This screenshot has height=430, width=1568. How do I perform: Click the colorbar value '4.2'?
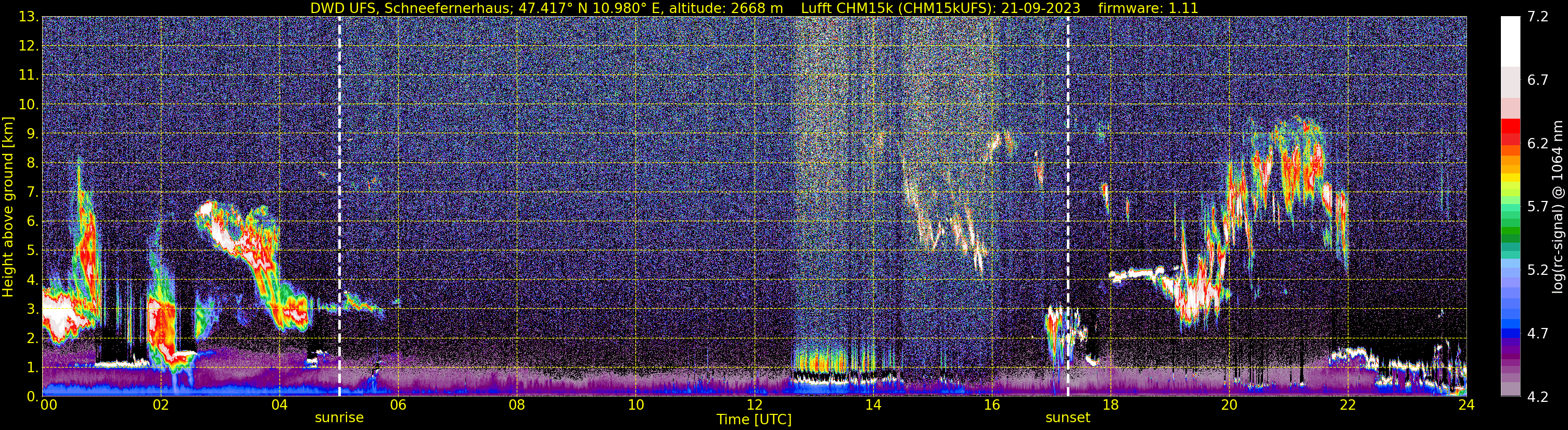tap(1538, 397)
